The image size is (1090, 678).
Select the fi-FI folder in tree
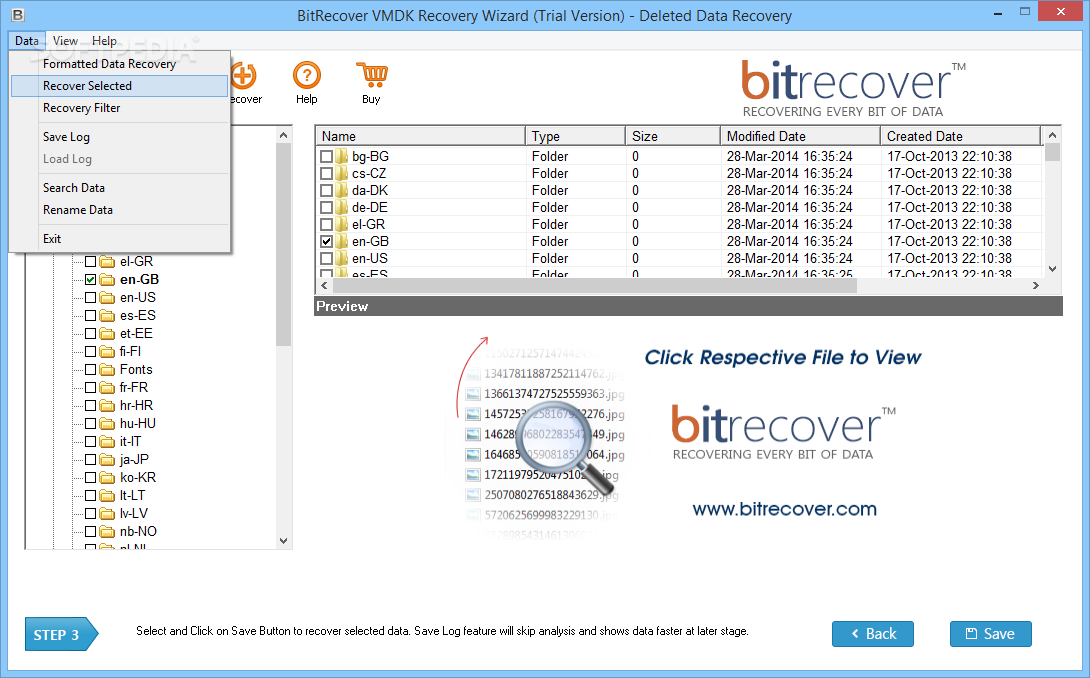(131, 352)
